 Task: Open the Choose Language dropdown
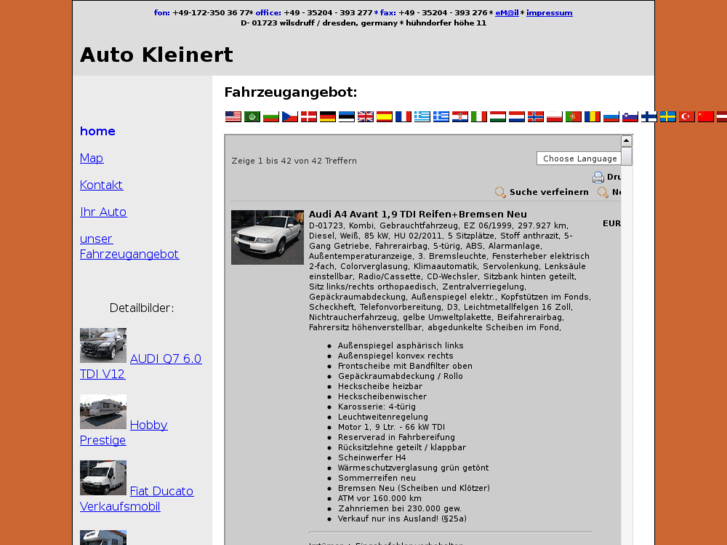[x=579, y=158]
